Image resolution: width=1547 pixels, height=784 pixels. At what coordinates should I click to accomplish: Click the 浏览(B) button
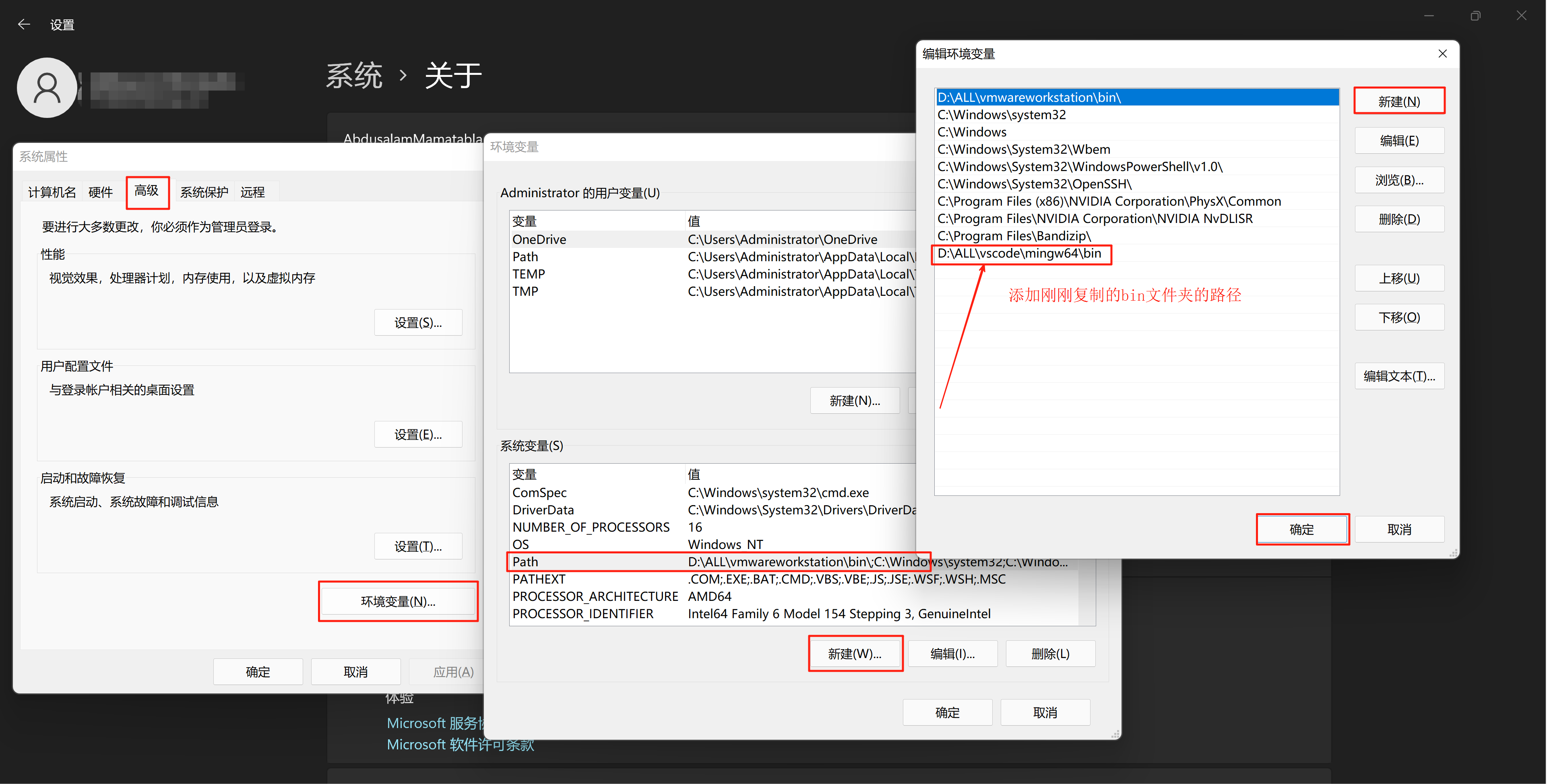pos(1399,179)
